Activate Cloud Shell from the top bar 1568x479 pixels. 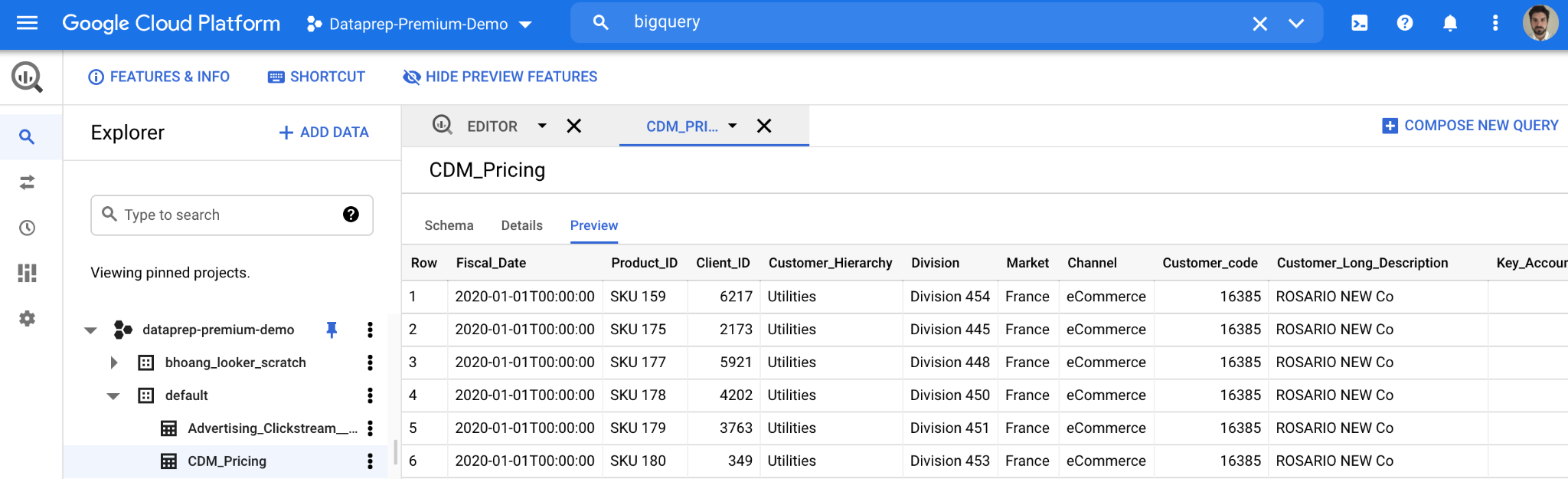(x=1359, y=23)
